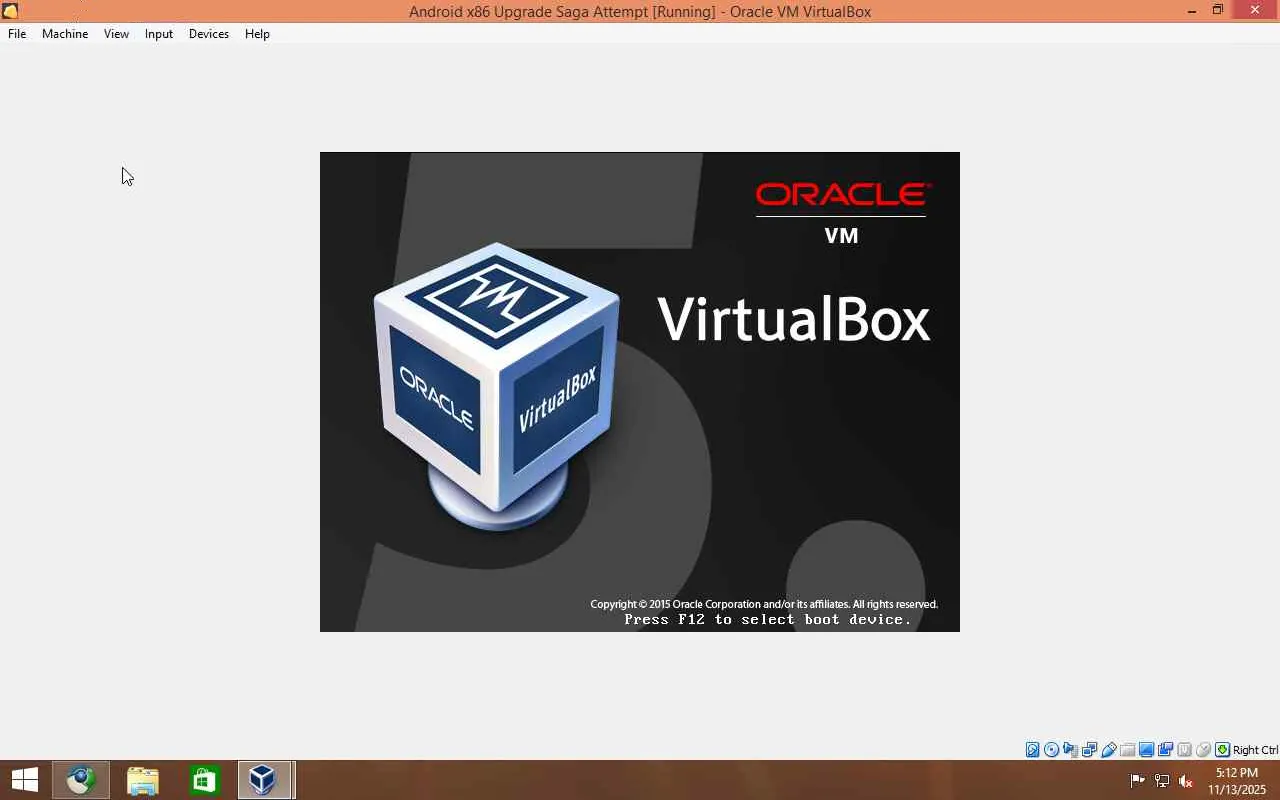This screenshot has height=800, width=1280.
Task: Open the Machine menu
Action: tap(65, 34)
